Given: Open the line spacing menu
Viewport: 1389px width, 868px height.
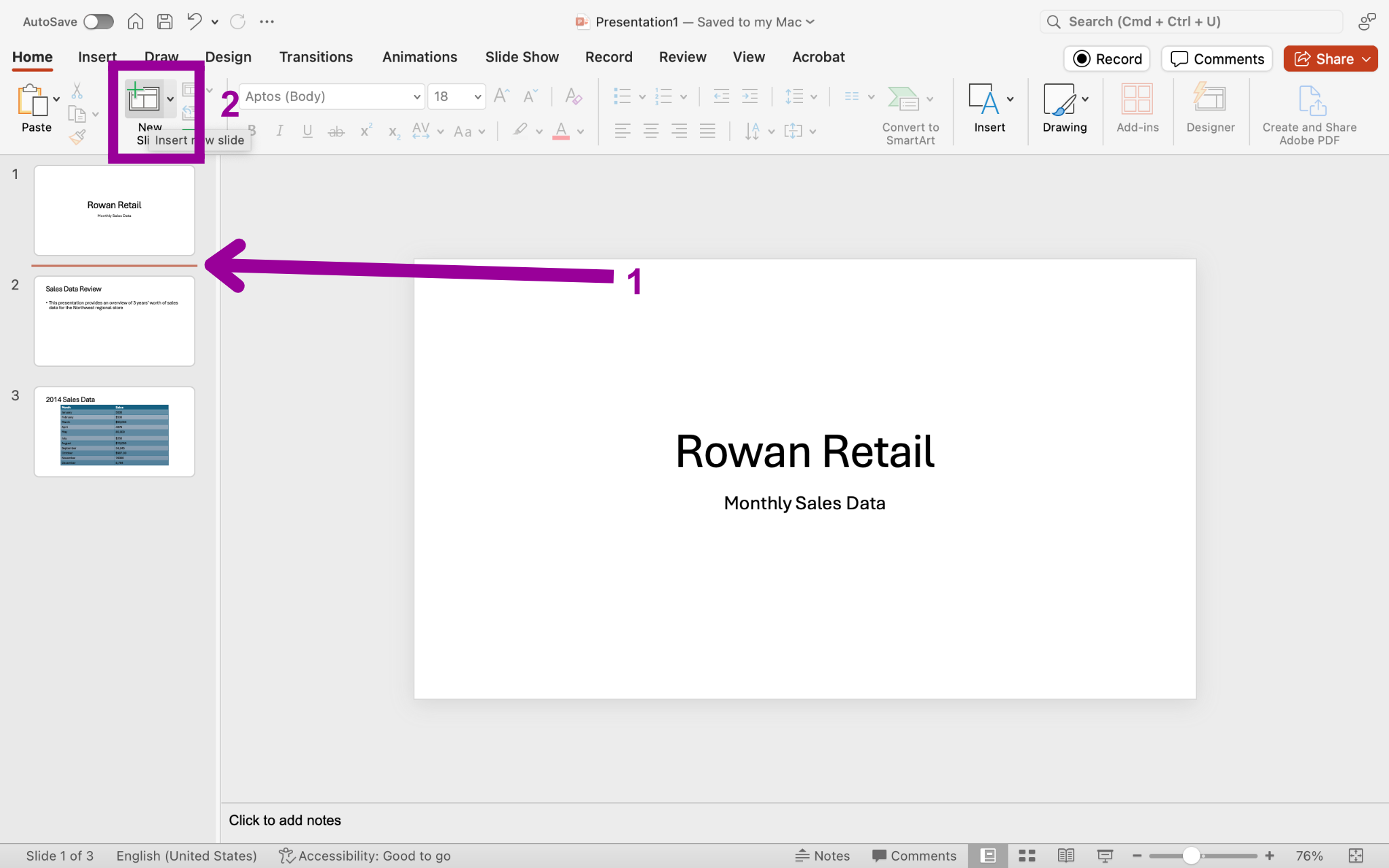Looking at the screenshot, I should (800, 96).
